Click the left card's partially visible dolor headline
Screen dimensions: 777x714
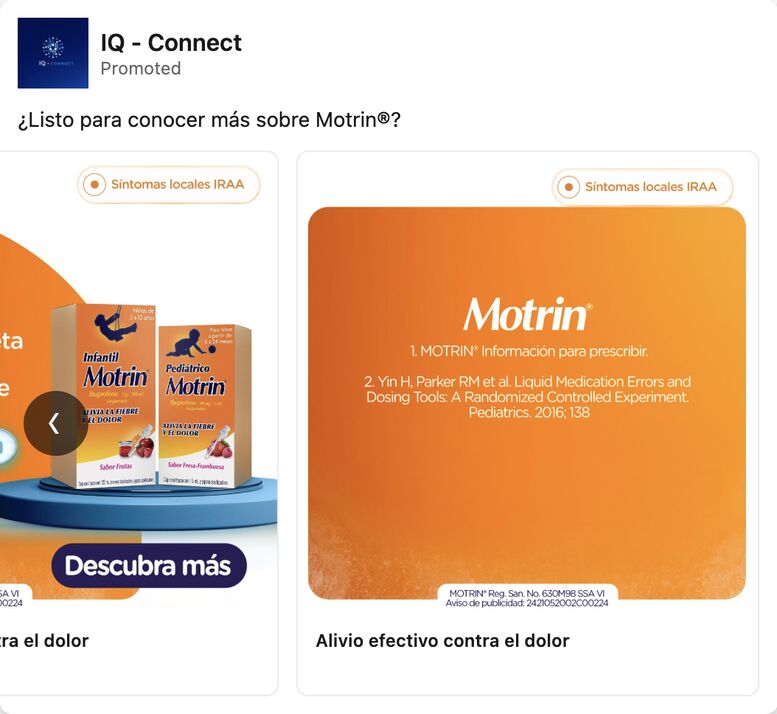[x=45, y=641]
